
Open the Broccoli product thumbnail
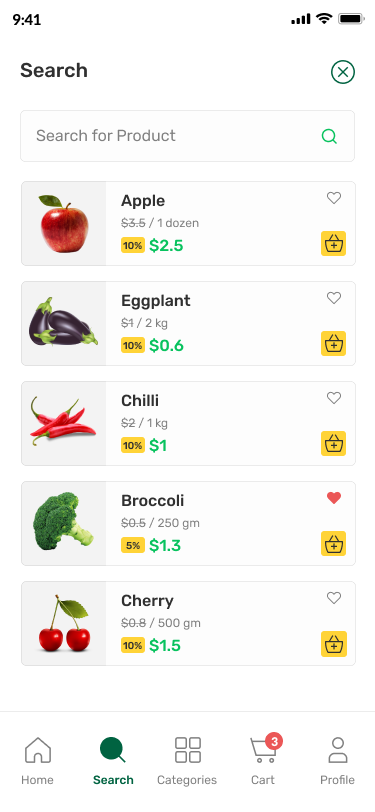point(64,524)
